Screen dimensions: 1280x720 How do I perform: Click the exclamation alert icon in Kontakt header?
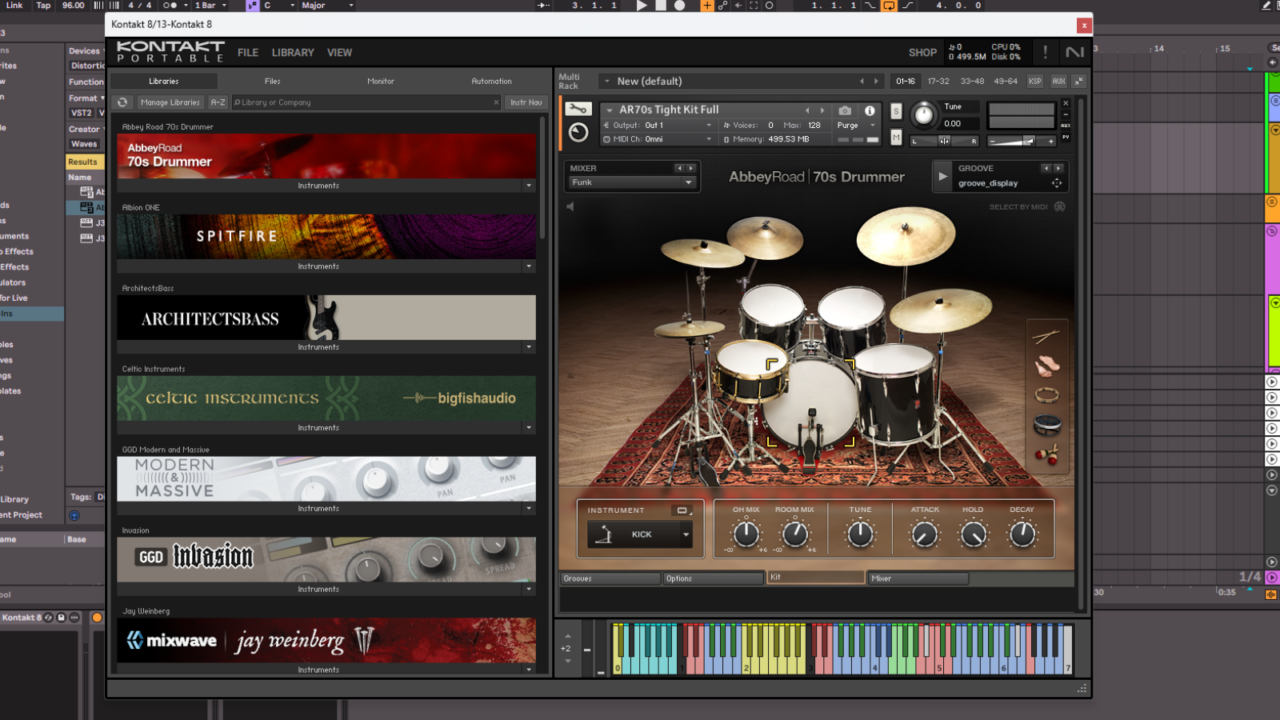tap(1045, 52)
